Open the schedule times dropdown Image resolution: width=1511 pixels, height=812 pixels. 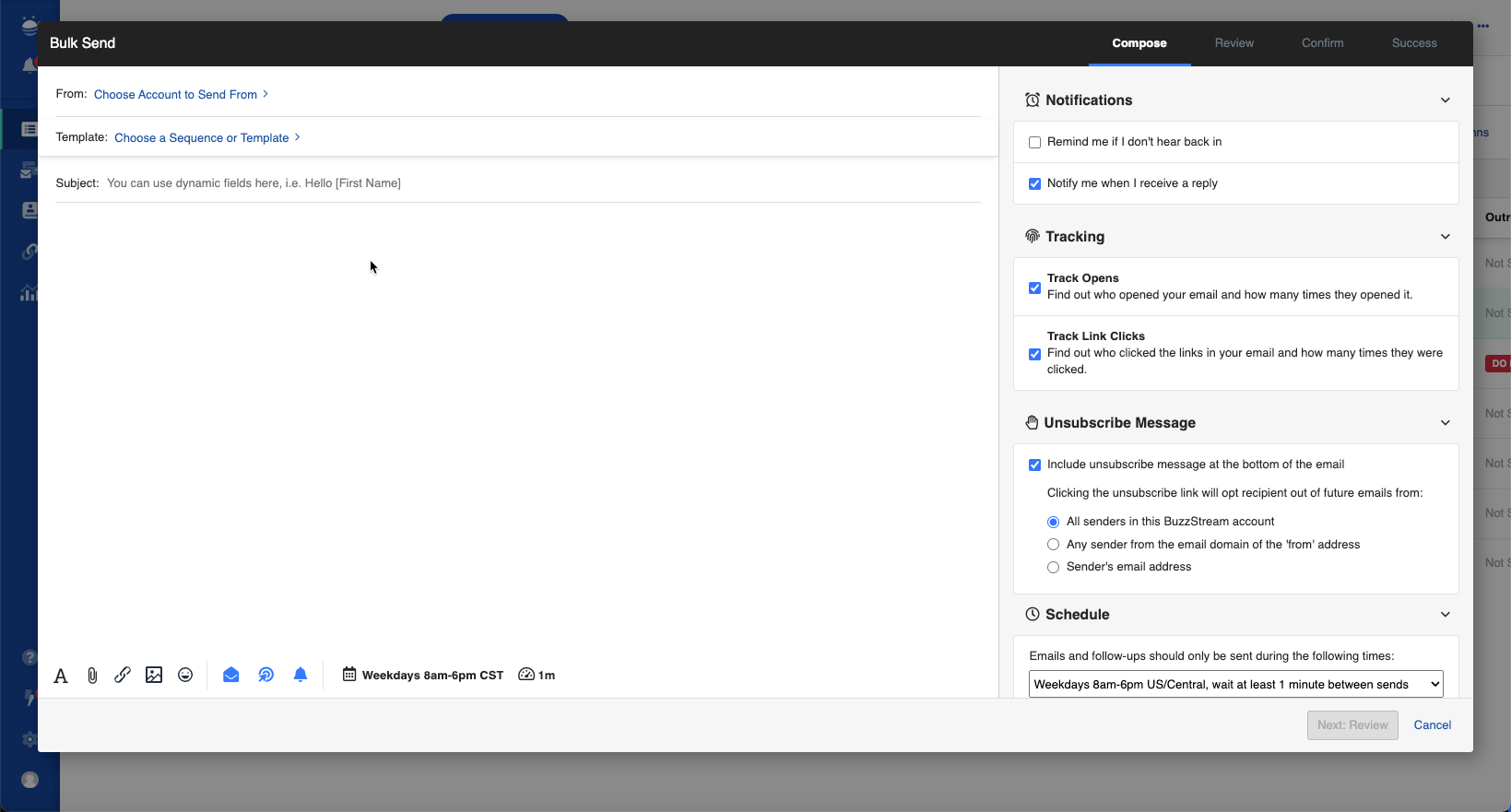(x=1235, y=685)
